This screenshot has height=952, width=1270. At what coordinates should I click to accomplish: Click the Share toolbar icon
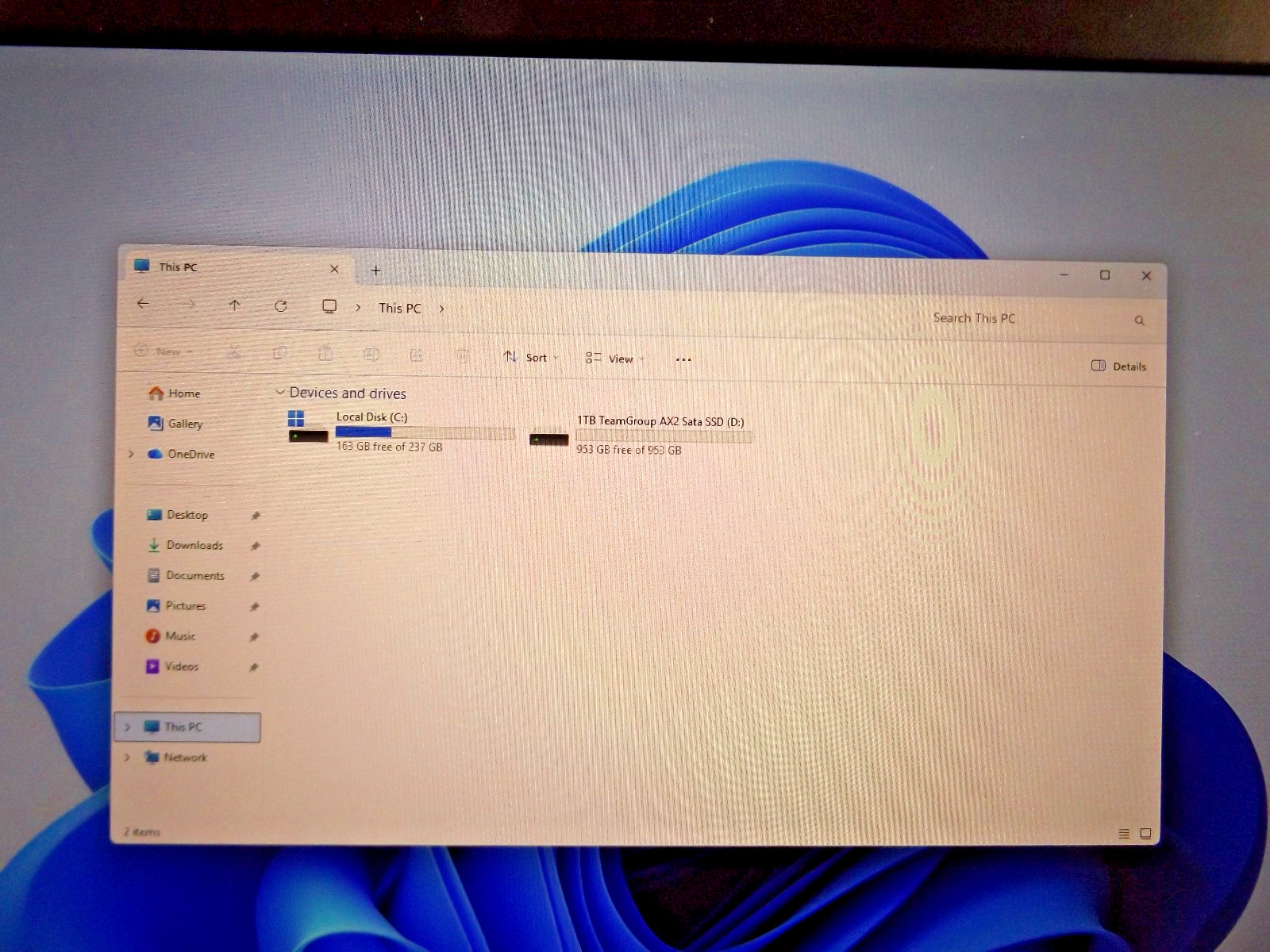tap(417, 355)
